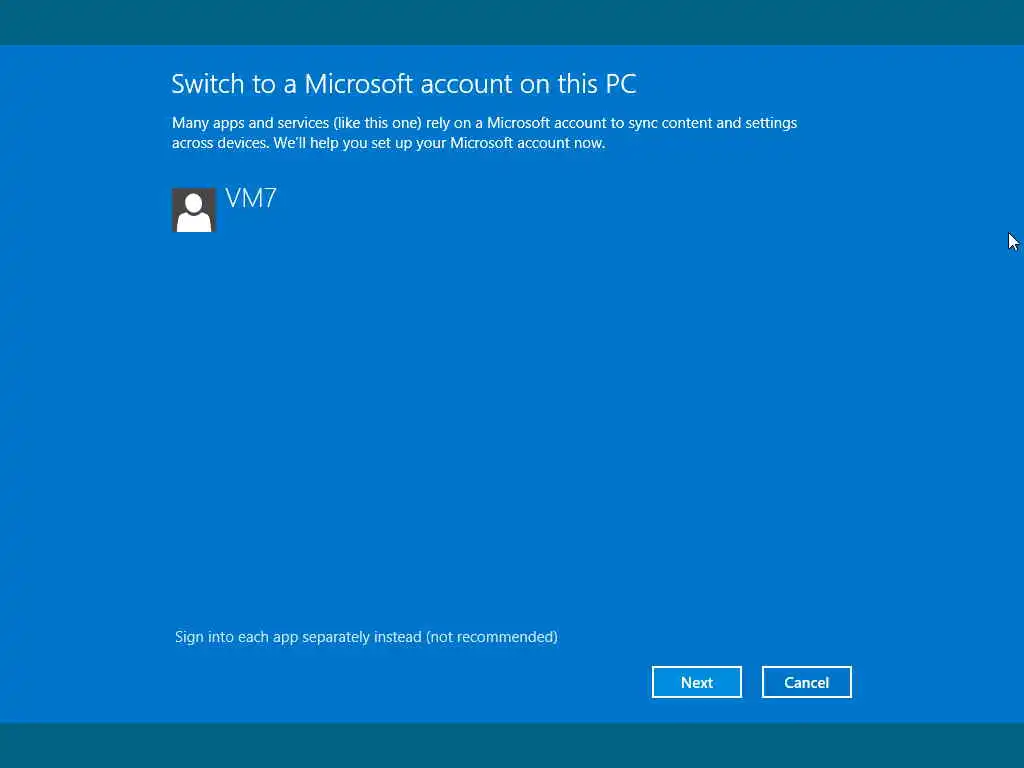Click the word 'Microsoft' in the heading
Viewport: 1024px width, 768px height.
click(359, 84)
